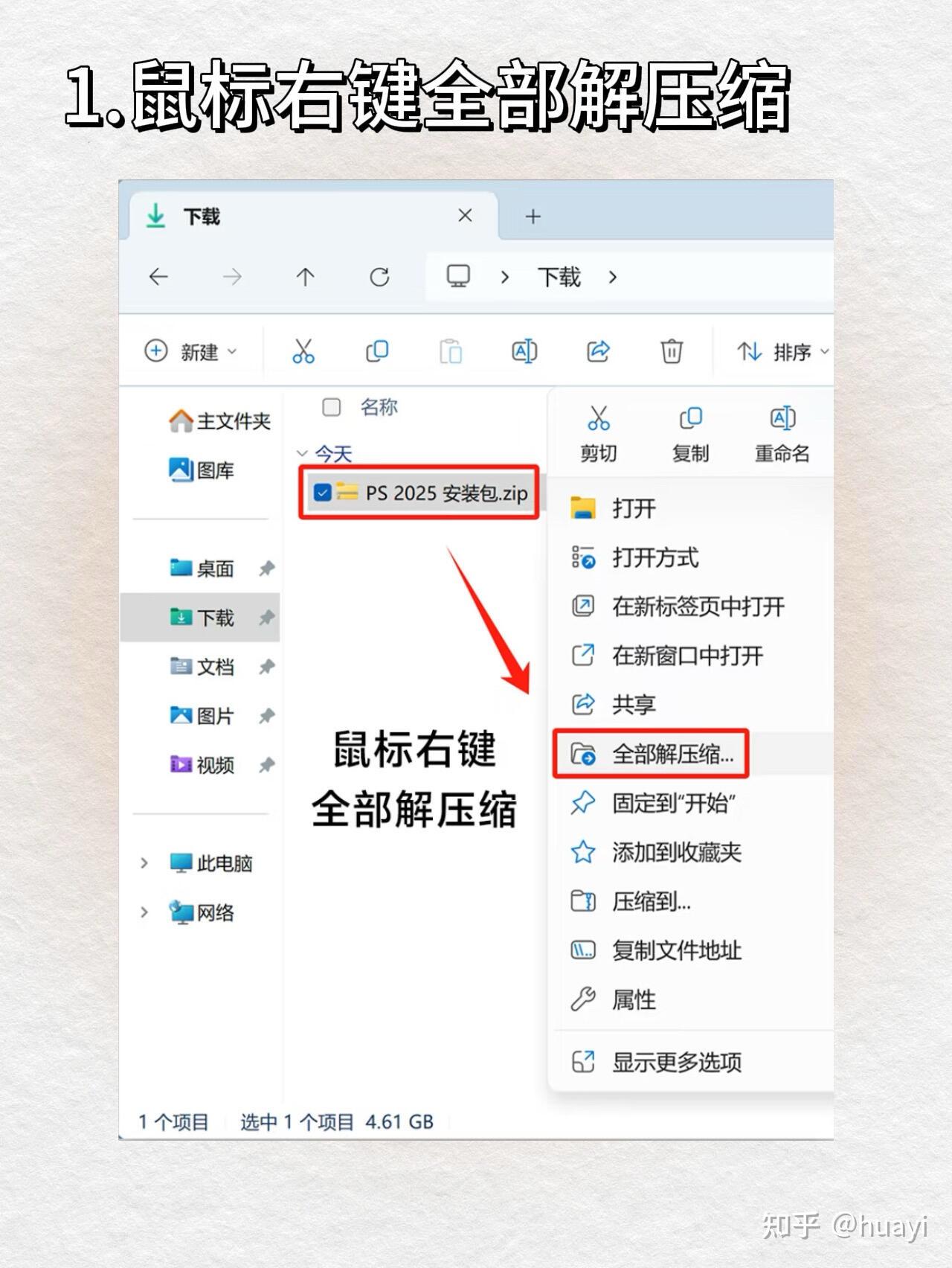Screen dimensions: 952x1268
Task: Switch to the 下载 window tab
Action: click(x=312, y=217)
